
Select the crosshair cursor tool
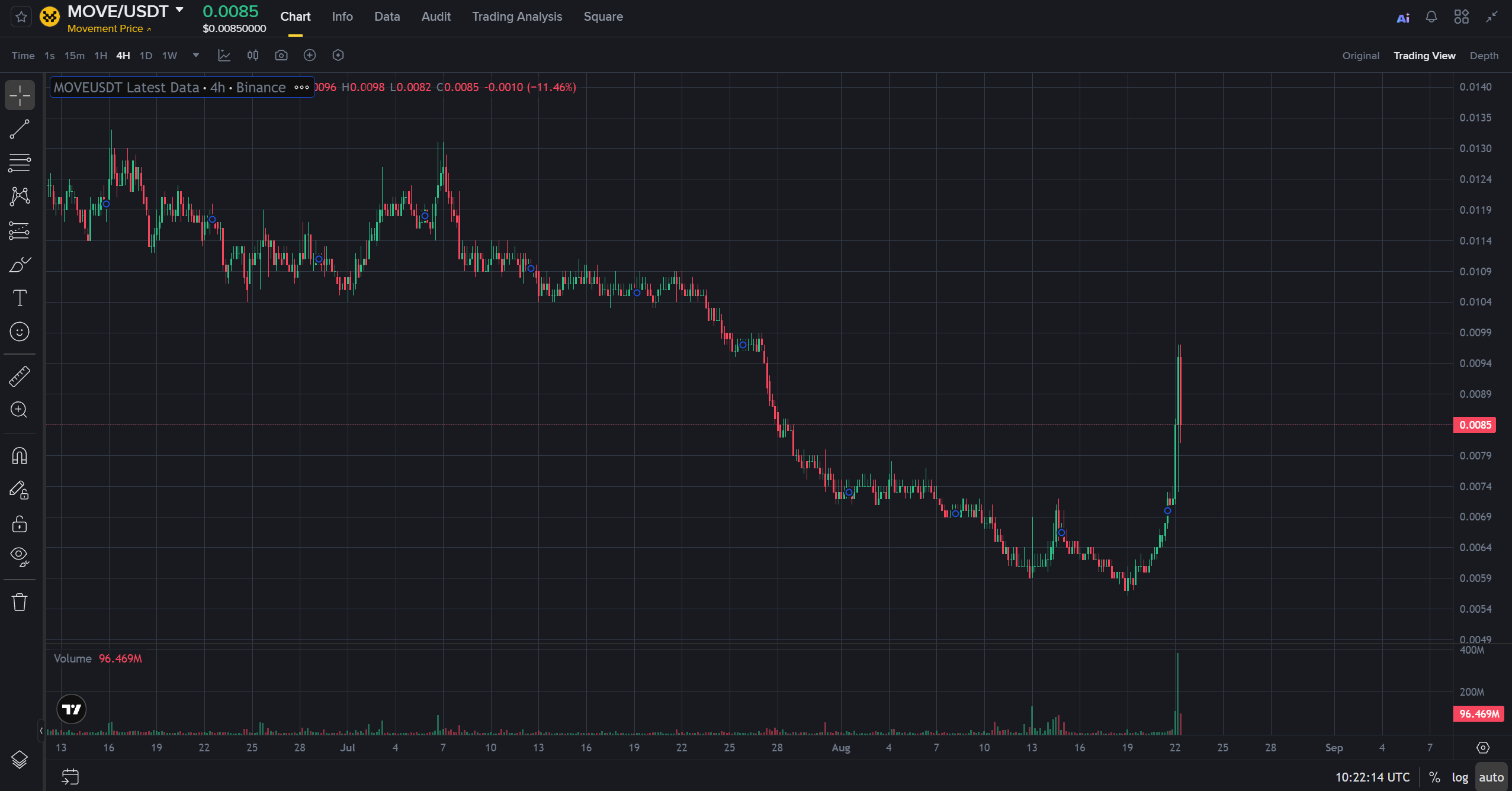(20, 95)
